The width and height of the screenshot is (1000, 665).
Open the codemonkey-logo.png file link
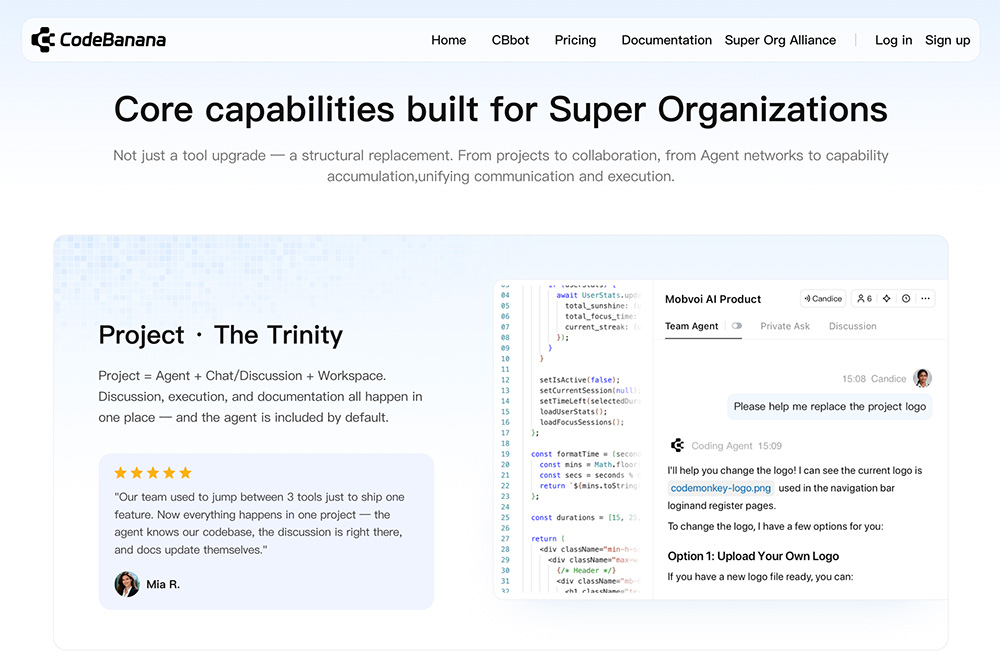721,488
